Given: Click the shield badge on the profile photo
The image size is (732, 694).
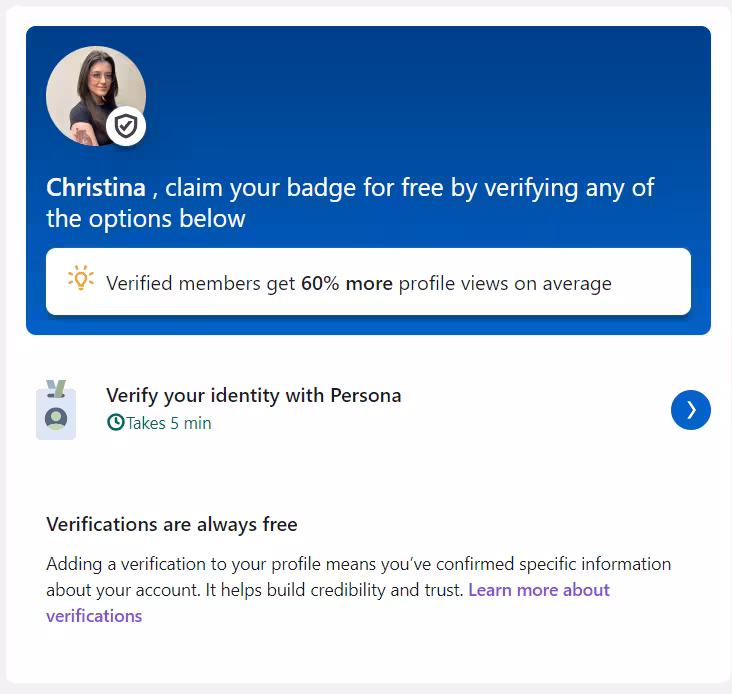Looking at the screenshot, I should click(x=126, y=126).
